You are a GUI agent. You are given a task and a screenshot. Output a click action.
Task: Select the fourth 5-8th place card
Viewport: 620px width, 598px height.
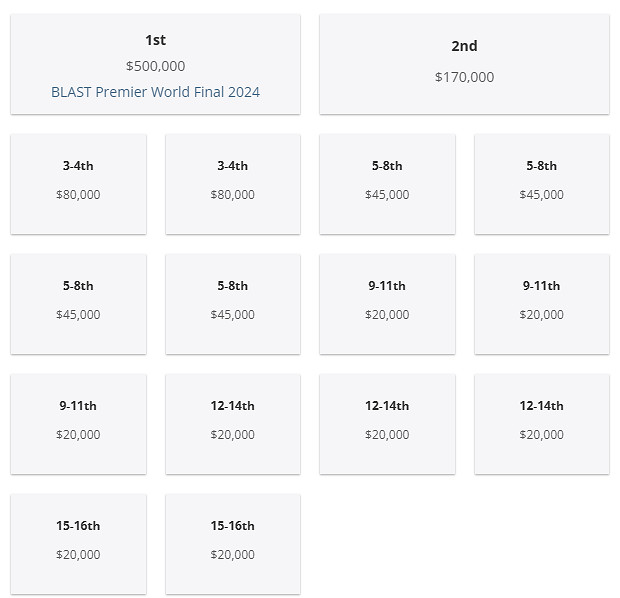(232, 304)
